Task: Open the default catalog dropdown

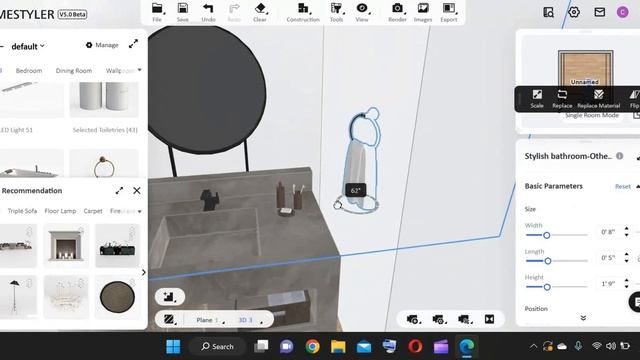Action: click(28, 47)
